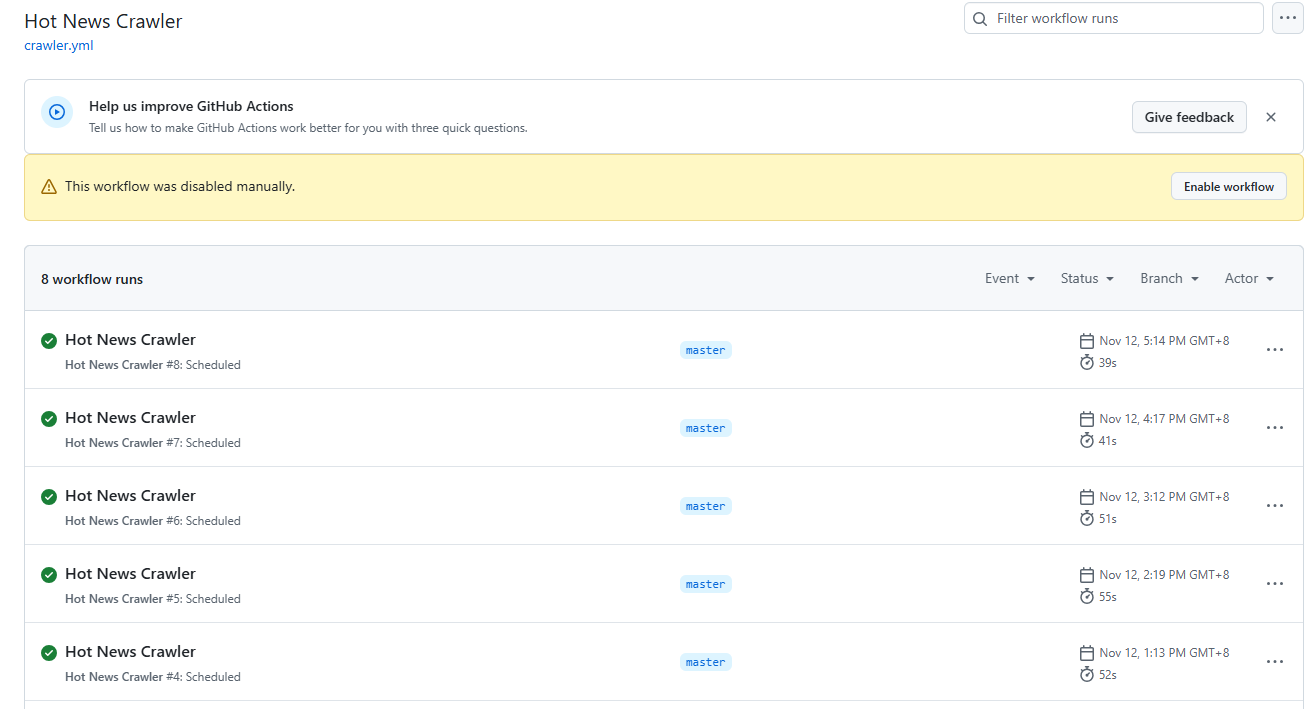The image size is (1311, 709).
Task: Dismiss the GitHub Actions feedback banner
Action: (x=1270, y=117)
